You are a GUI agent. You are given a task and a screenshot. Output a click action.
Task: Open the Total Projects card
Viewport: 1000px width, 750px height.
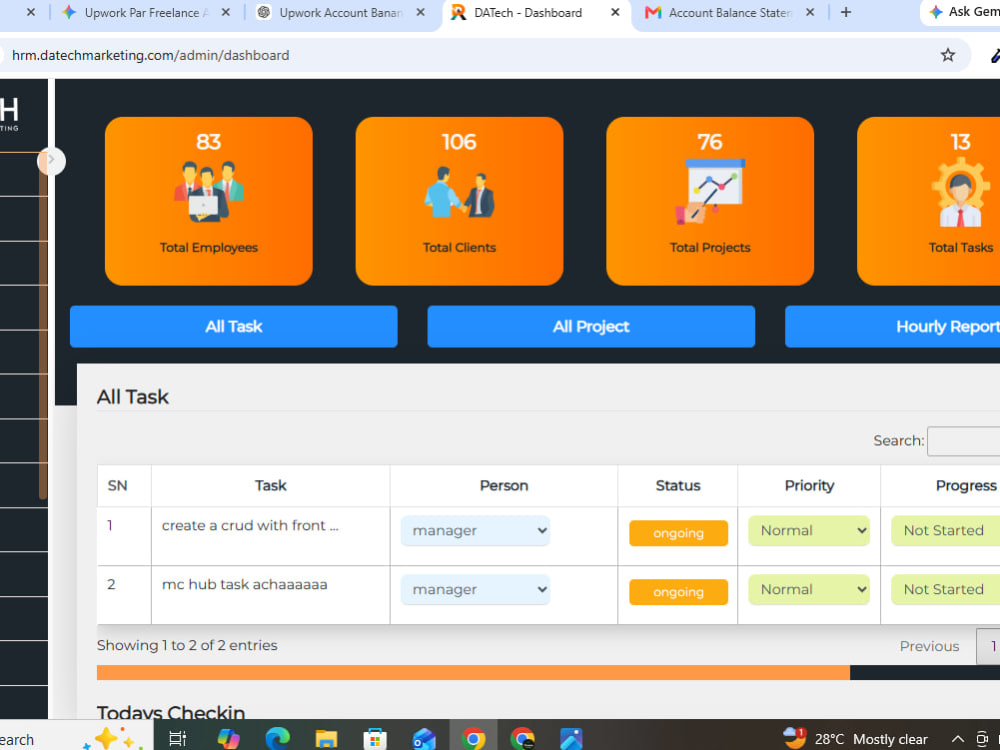(710, 201)
